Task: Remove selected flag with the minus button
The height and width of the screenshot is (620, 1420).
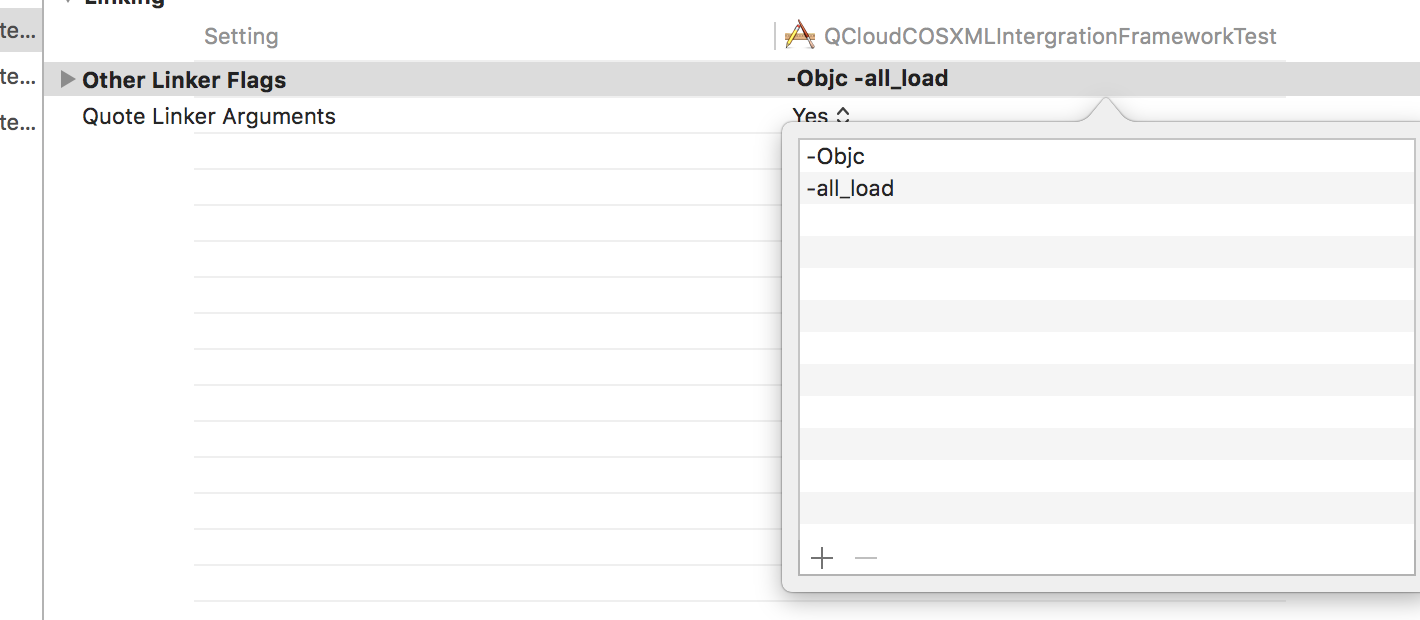Action: pos(866,558)
